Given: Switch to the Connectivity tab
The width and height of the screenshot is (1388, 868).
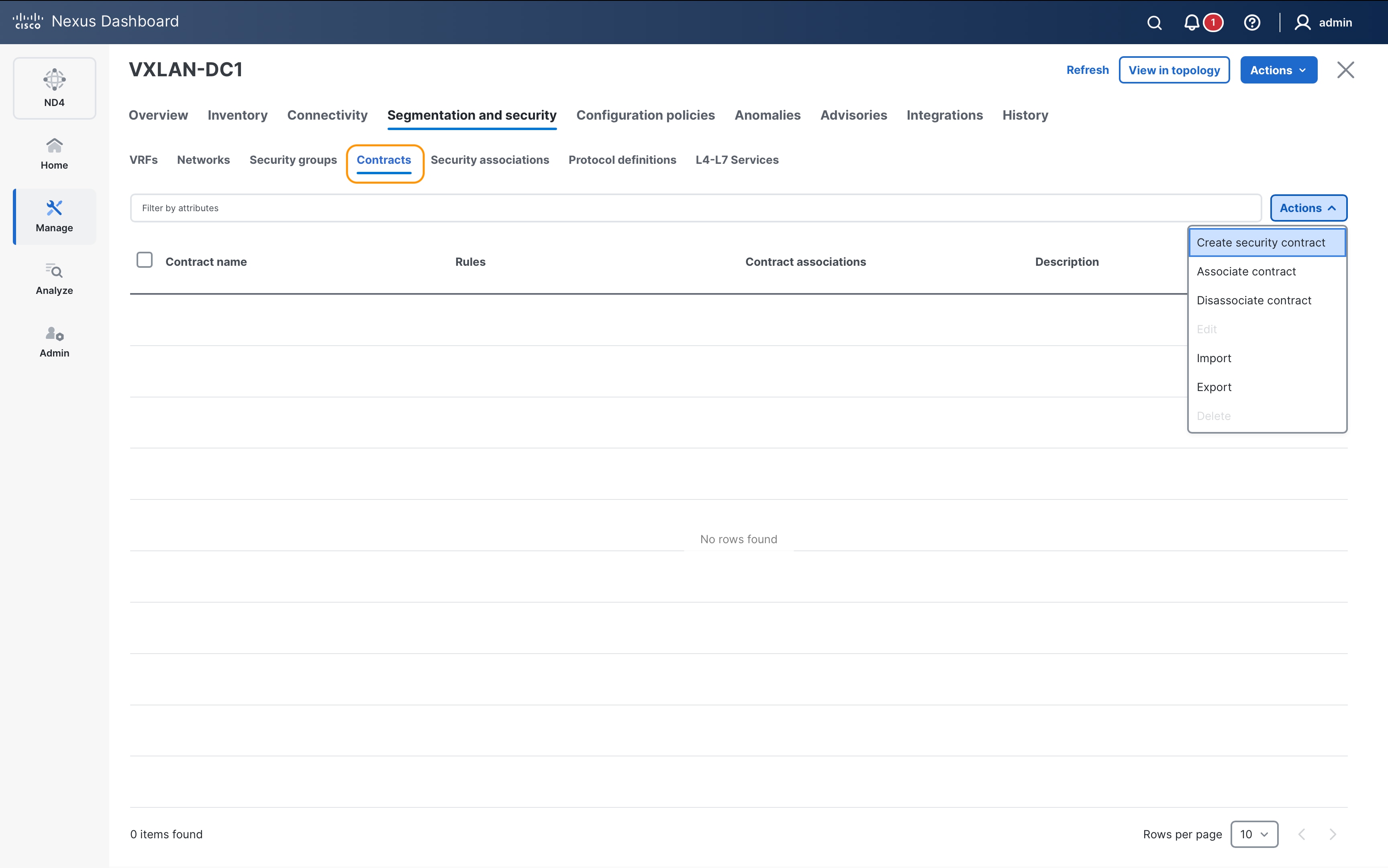Looking at the screenshot, I should pyautogui.click(x=327, y=115).
